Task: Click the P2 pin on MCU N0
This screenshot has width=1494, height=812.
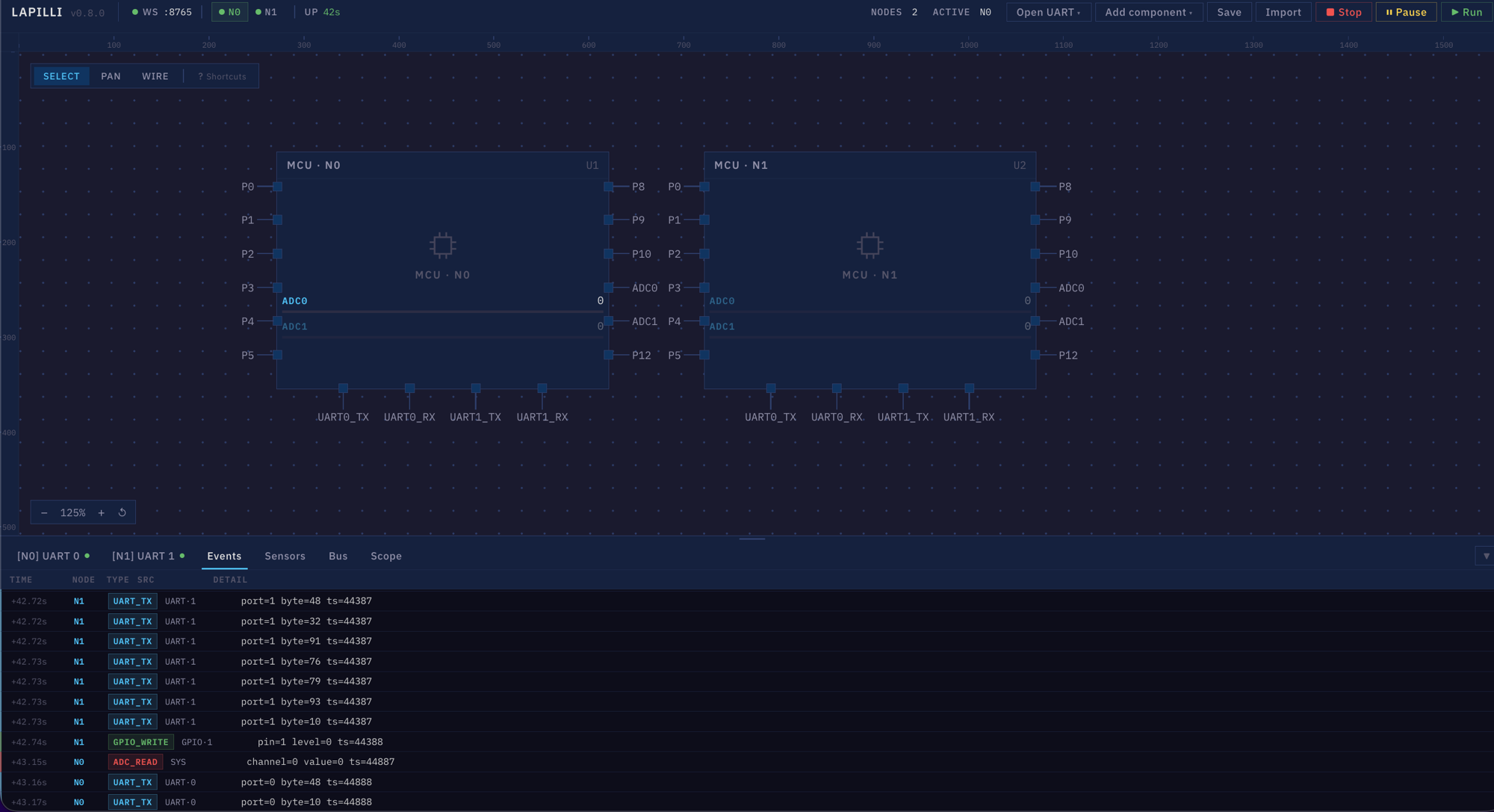Action: pos(277,254)
